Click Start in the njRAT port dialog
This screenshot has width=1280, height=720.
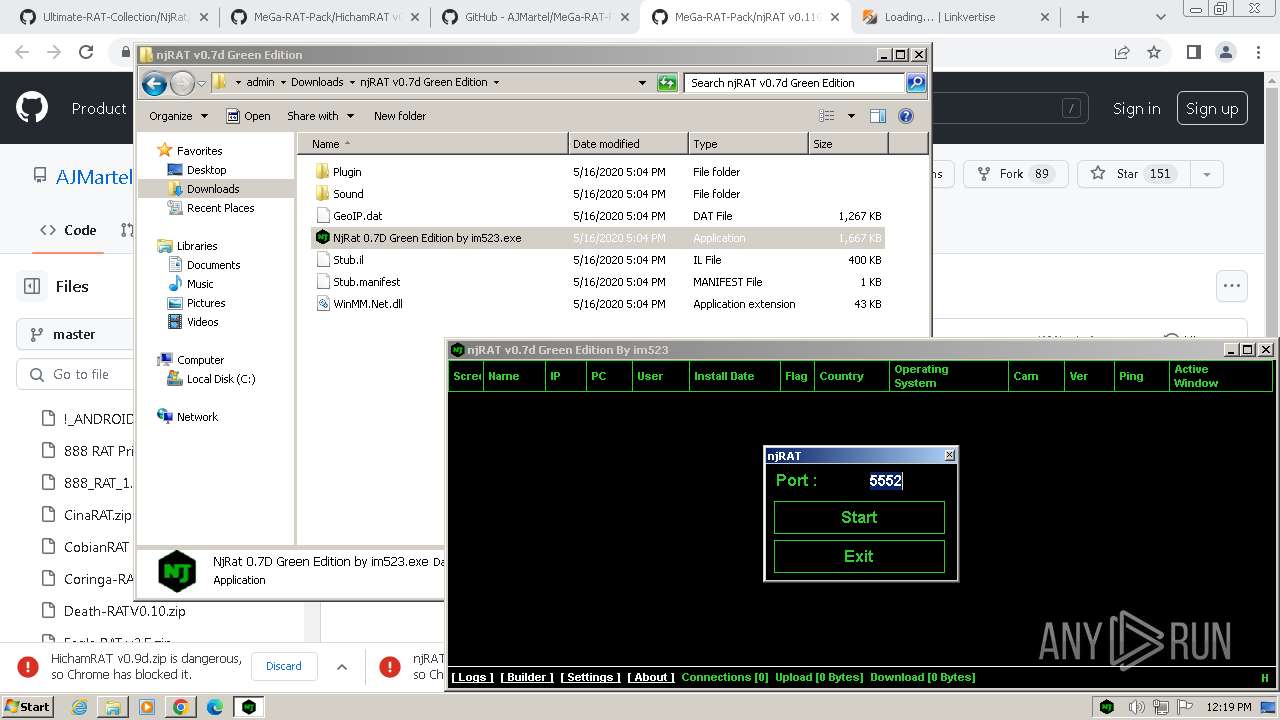pos(859,517)
